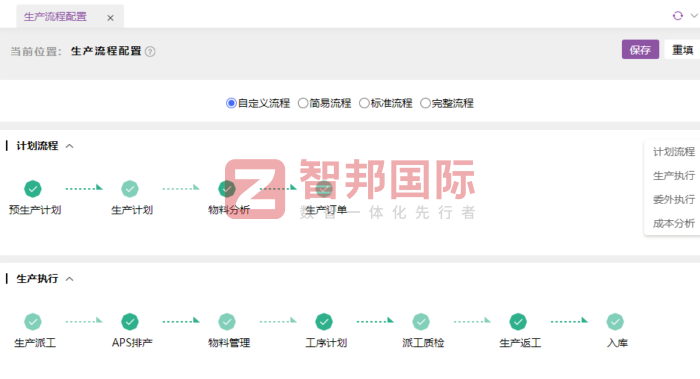Select the 标准流程 radio button
Image resolution: width=700 pixels, height=379 pixels.
(364, 103)
